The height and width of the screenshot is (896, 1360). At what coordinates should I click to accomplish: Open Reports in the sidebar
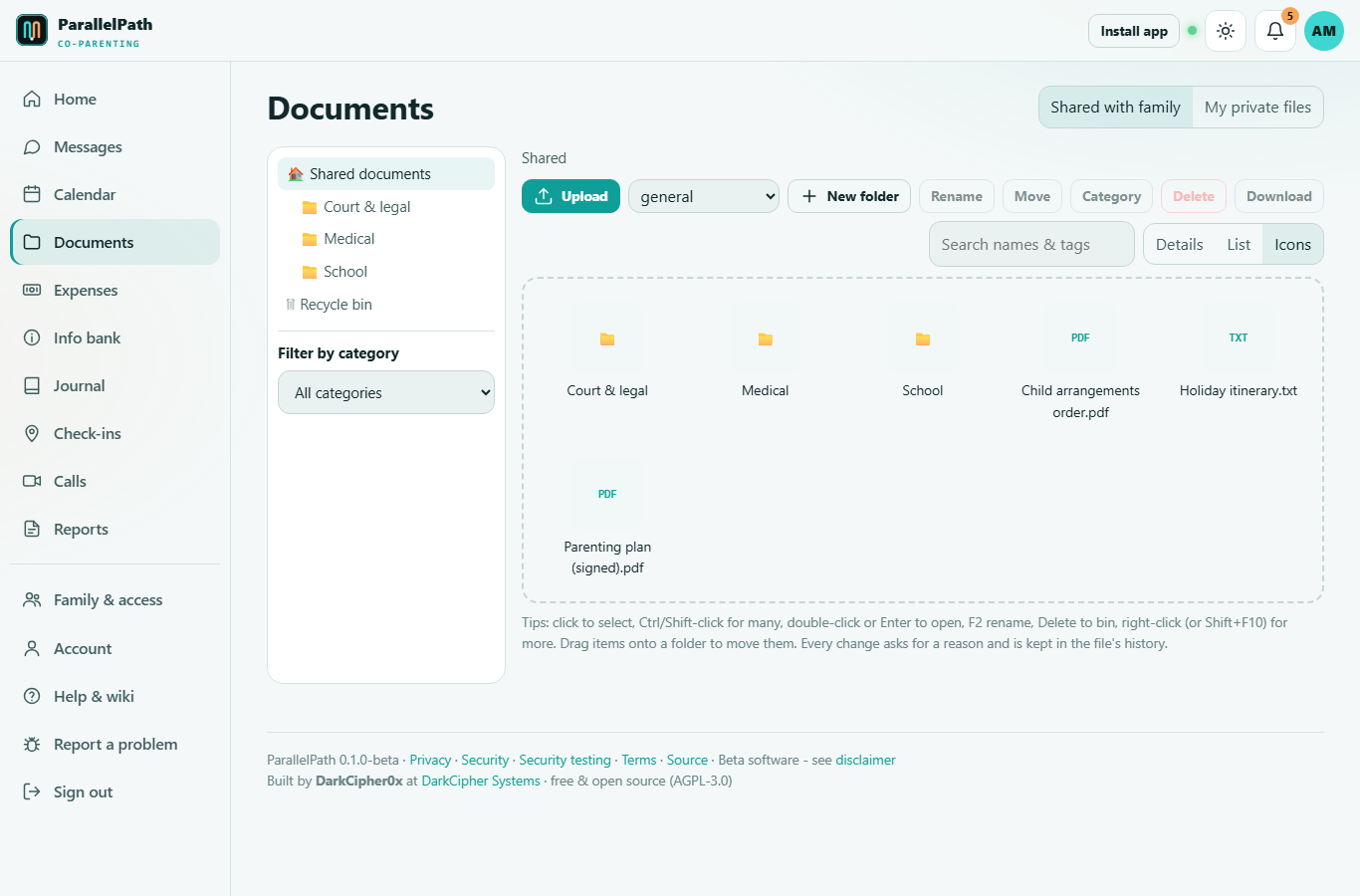coord(114,529)
